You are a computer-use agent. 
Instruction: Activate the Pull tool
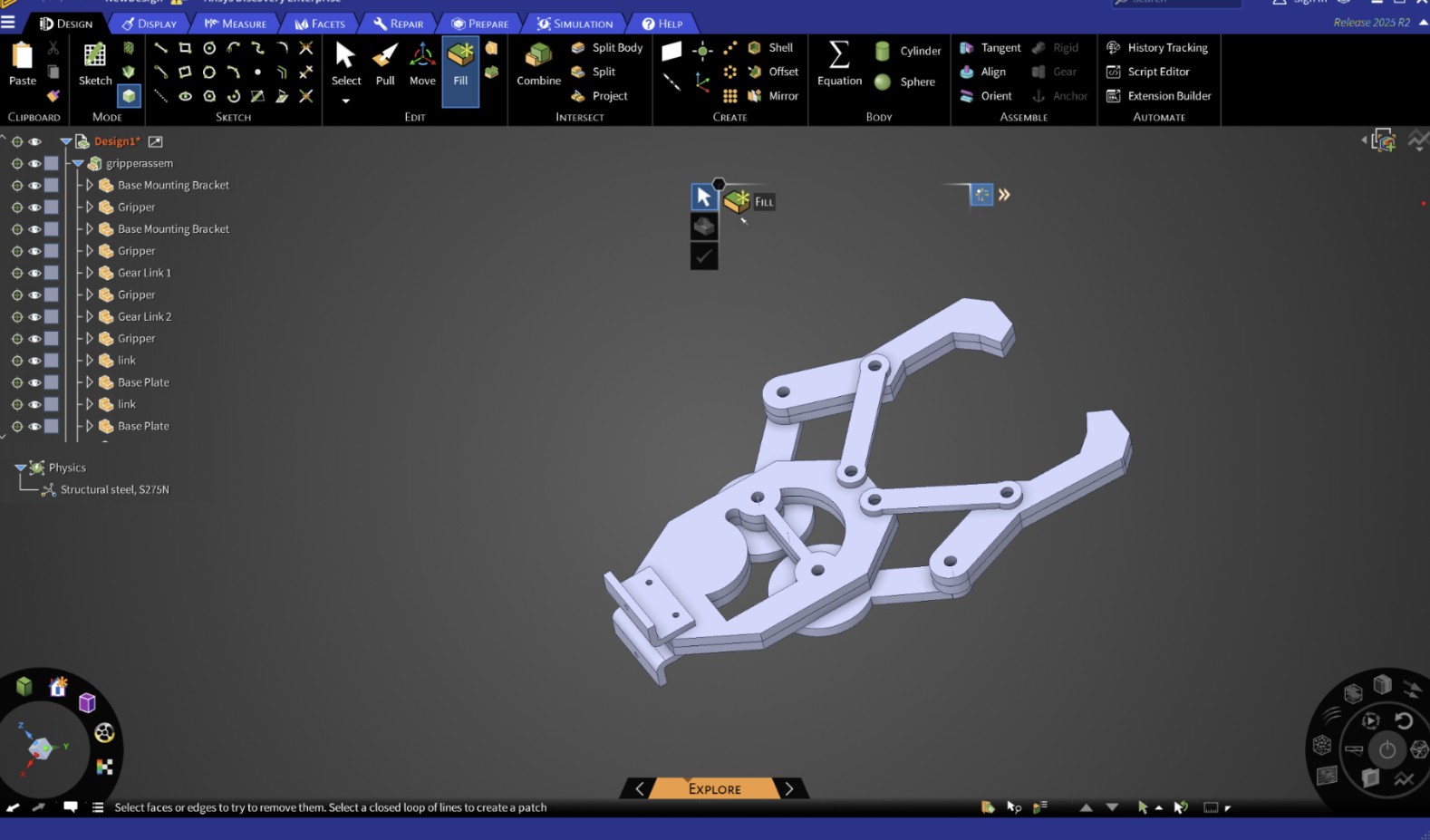[385, 63]
